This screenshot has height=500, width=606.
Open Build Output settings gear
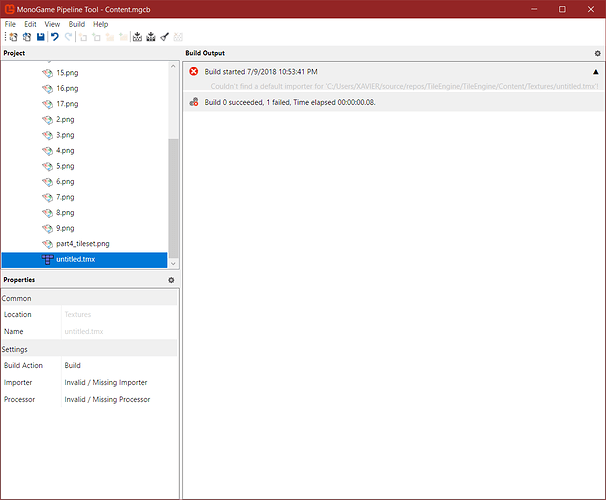(x=597, y=53)
